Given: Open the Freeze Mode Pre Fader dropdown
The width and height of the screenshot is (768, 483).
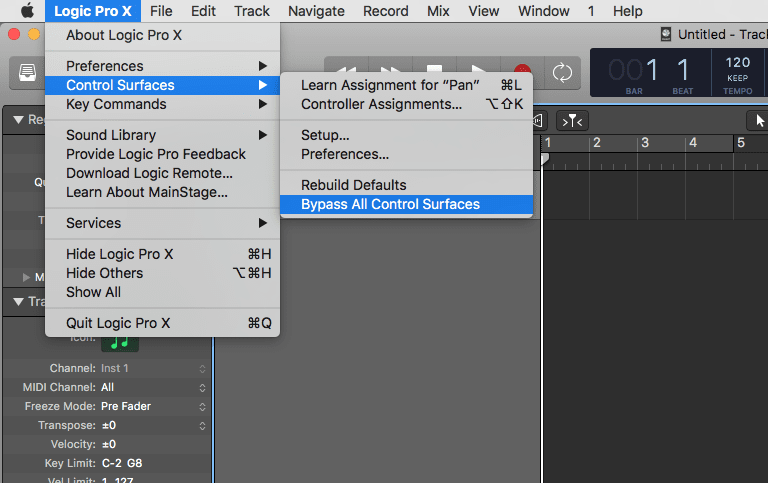Looking at the screenshot, I should (153, 407).
